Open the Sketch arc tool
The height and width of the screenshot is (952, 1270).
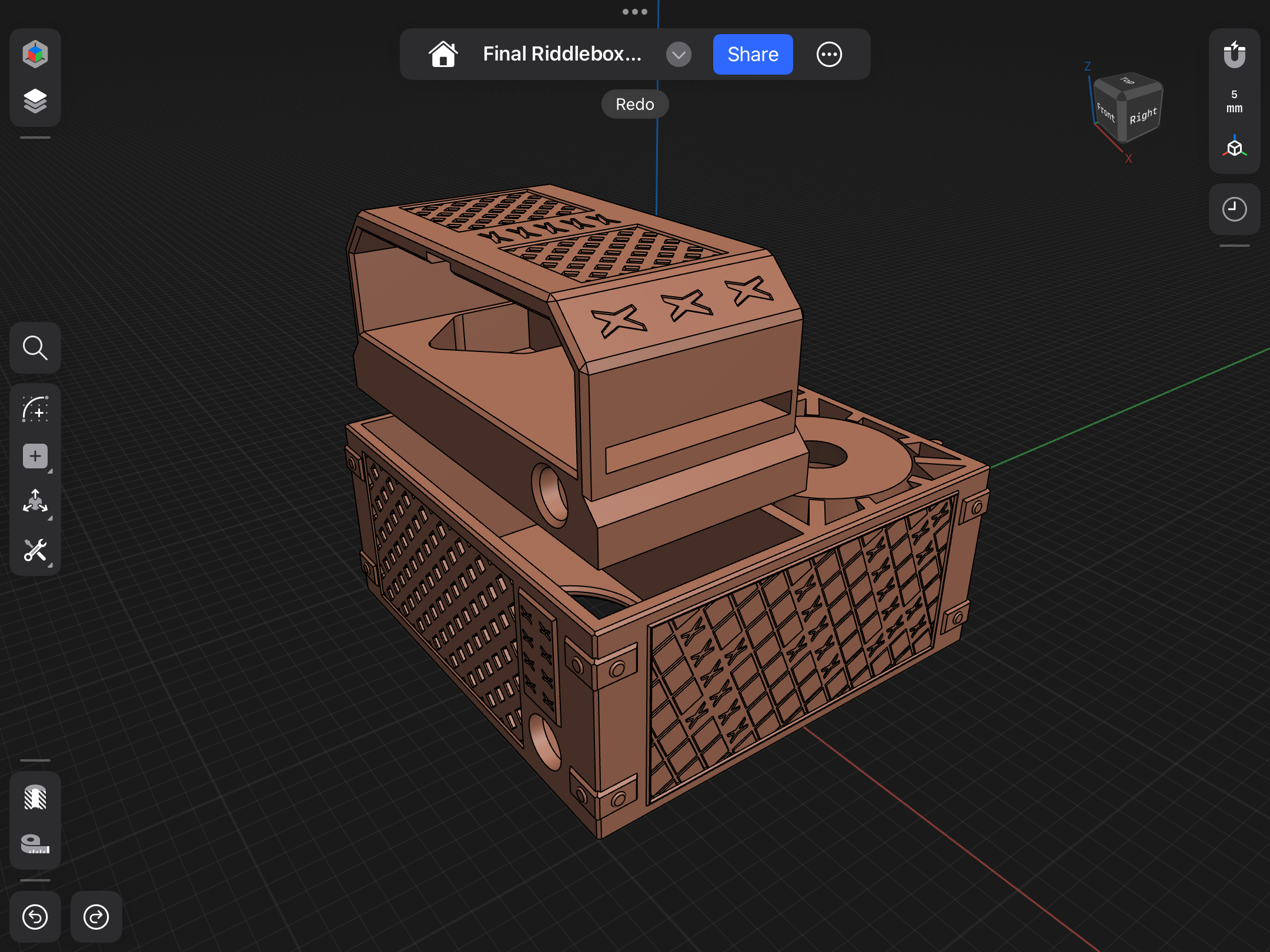click(35, 409)
